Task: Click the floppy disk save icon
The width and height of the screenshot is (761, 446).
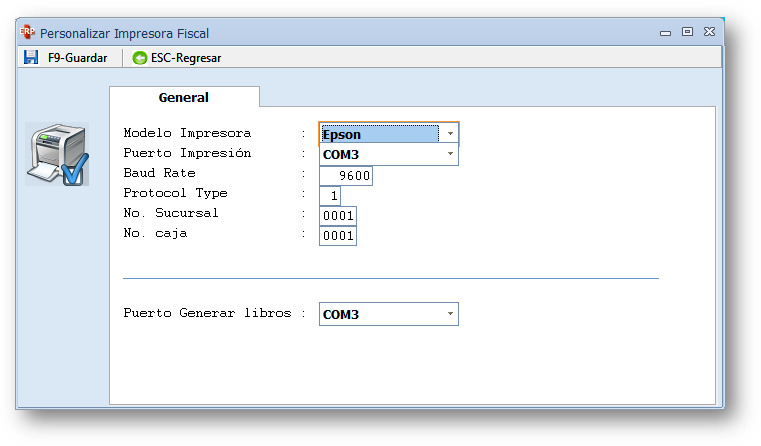Action: (x=31, y=58)
